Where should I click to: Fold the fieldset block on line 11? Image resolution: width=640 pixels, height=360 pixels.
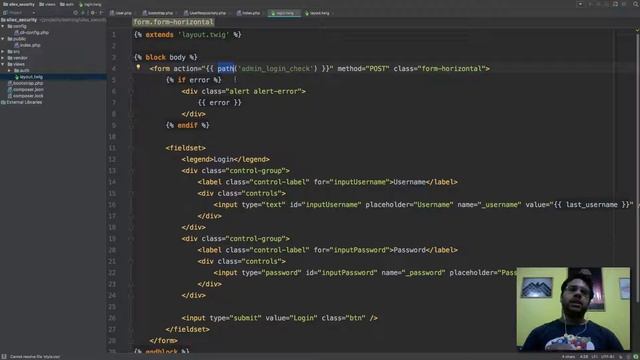(131, 148)
